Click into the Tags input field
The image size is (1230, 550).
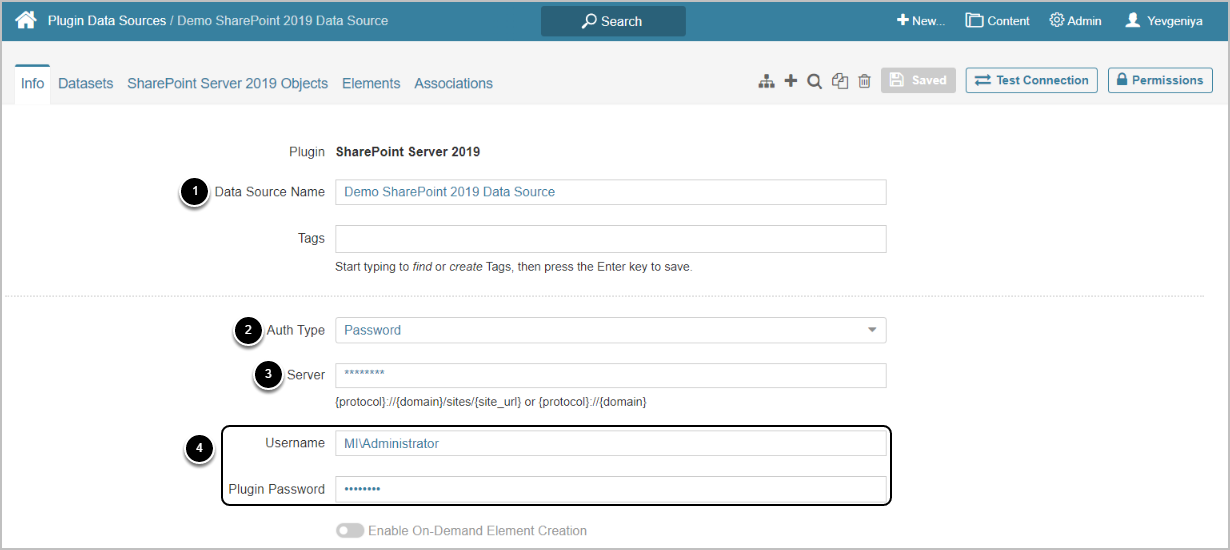click(610, 239)
